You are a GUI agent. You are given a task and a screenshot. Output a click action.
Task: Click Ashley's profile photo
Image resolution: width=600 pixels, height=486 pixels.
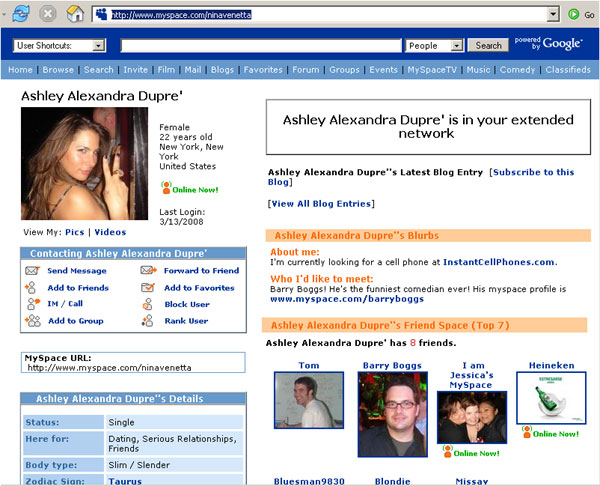pyautogui.click(x=85, y=163)
